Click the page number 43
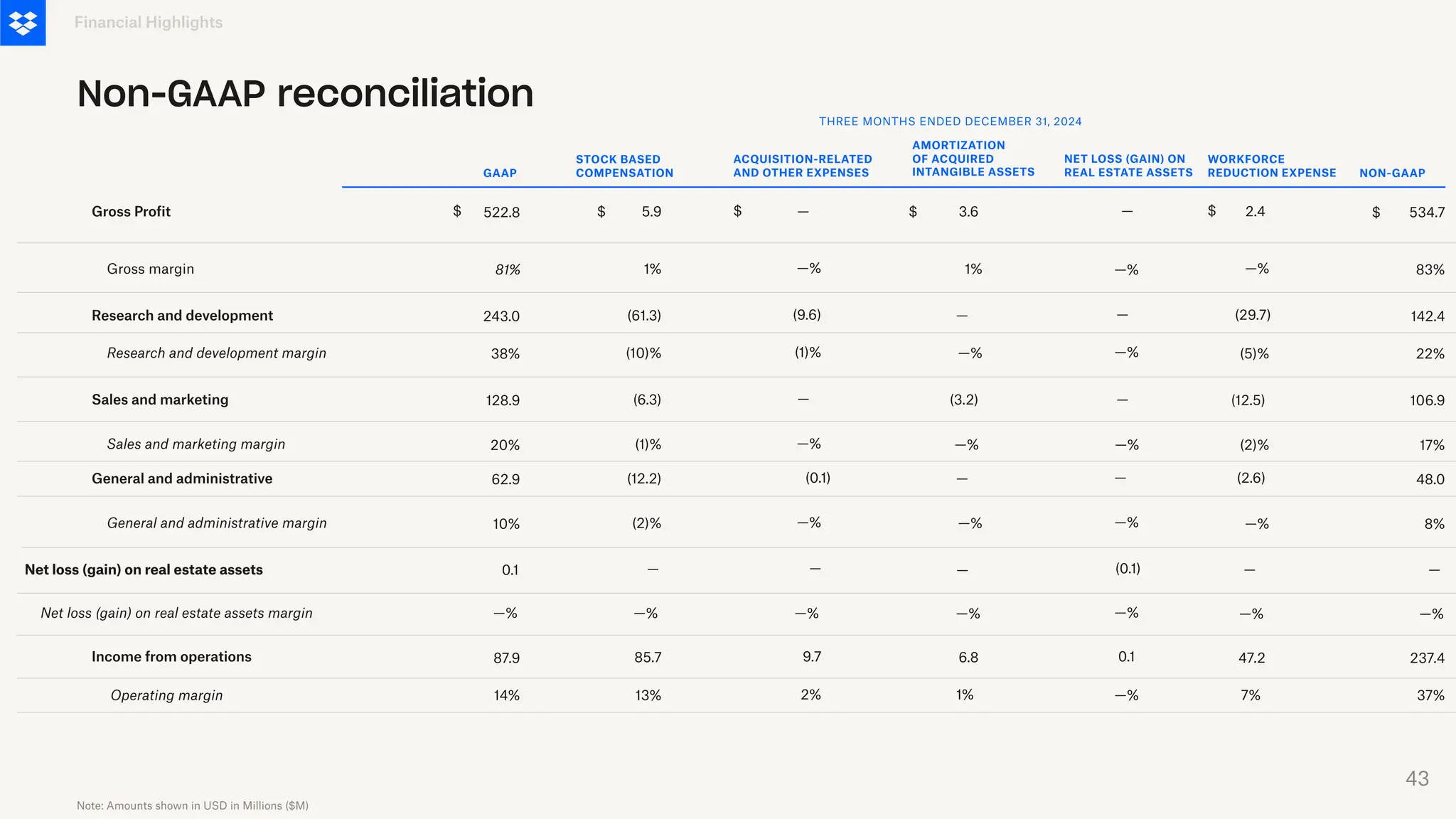 click(x=1417, y=778)
